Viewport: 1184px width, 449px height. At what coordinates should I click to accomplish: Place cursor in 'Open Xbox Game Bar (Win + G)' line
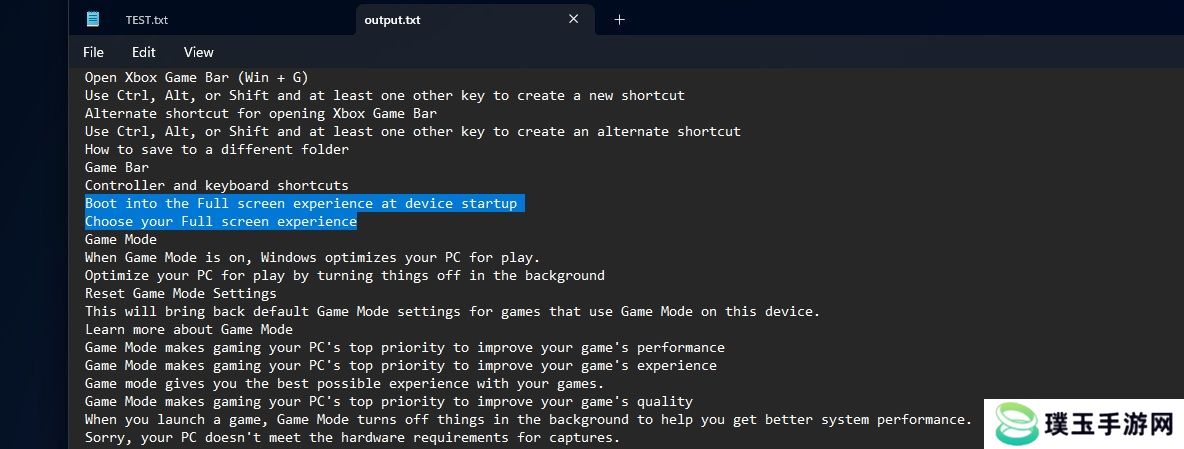point(196,77)
